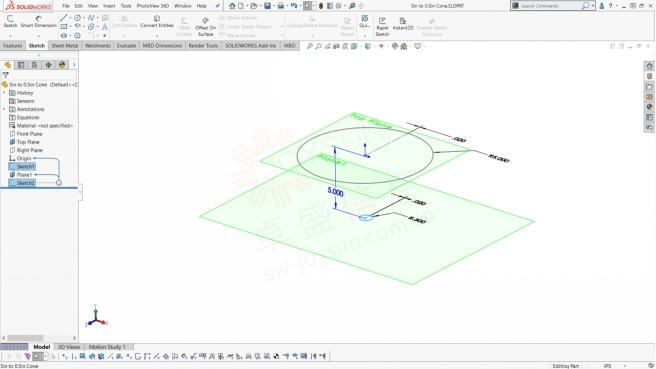Image resolution: width=656 pixels, height=369 pixels.
Task: Select the Smart Dimension tool
Action: pos(38,22)
